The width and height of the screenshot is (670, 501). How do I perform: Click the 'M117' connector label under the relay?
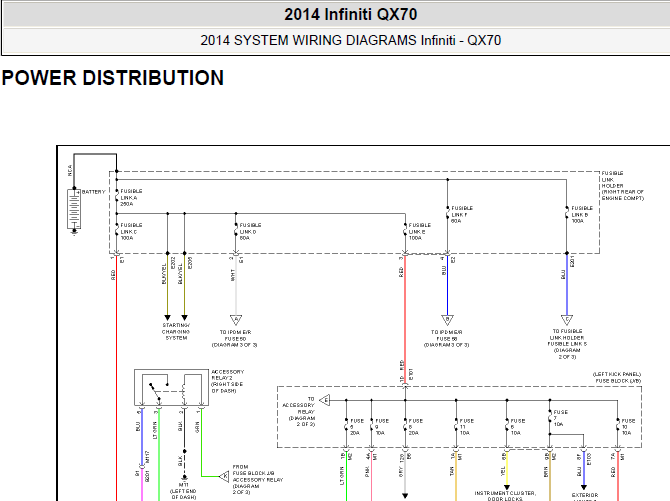point(148,457)
